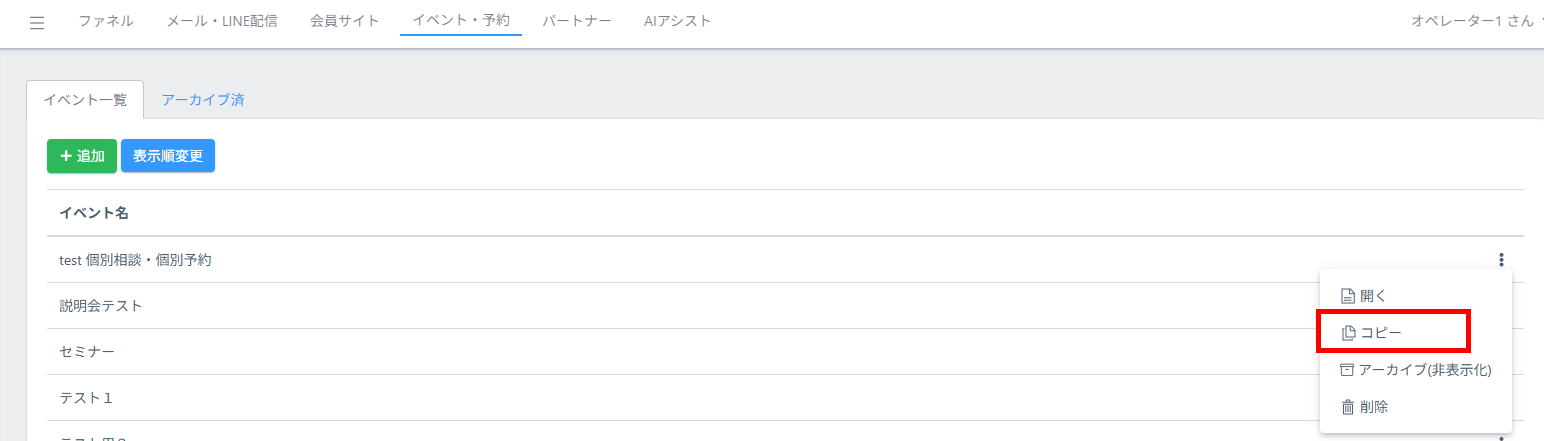The image size is (1544, 441).
Task: Open the パートナー navigation item
Action: click(577, 21)
